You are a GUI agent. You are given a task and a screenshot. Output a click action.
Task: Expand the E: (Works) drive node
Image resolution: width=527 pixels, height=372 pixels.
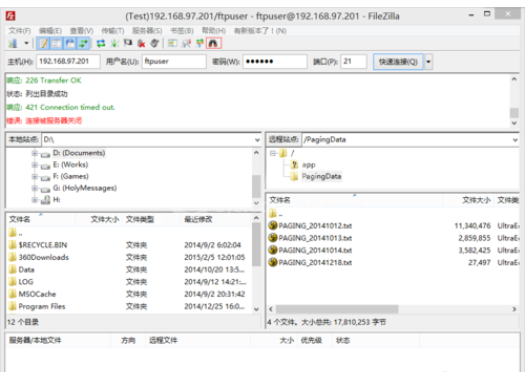[x=35, y=165]
